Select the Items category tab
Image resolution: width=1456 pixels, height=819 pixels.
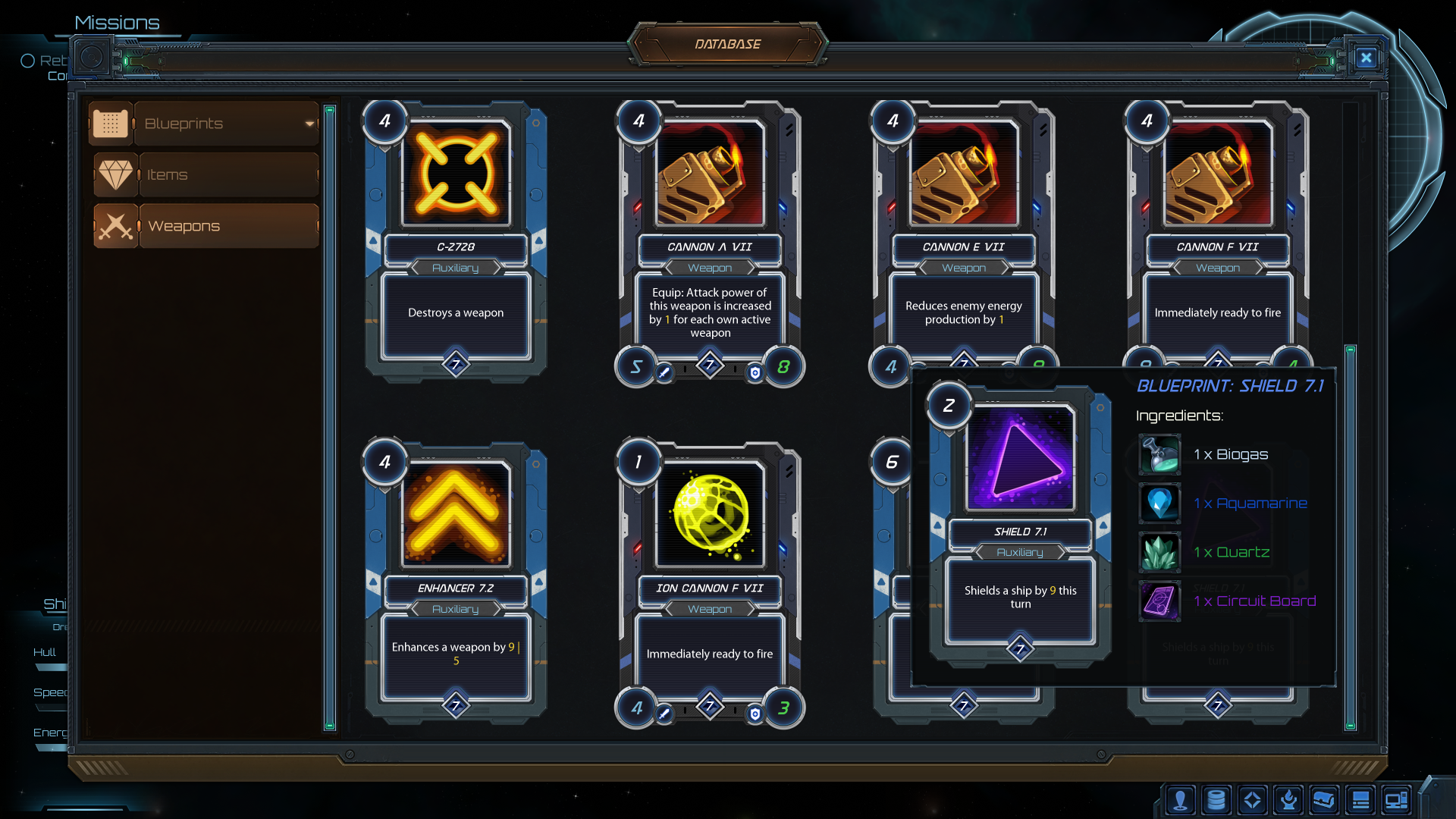click(x=206, y=174)
